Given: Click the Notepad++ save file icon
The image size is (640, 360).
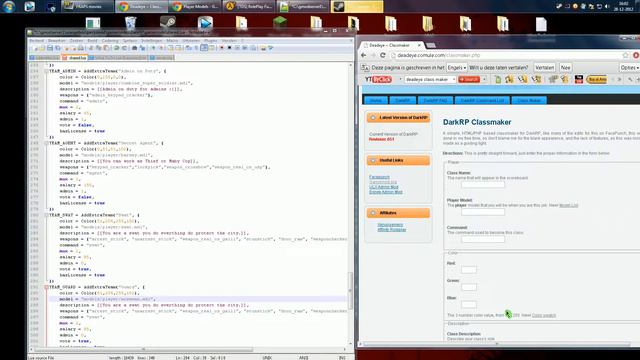Looking at the screenshot, I should pyautogui.click(x=50, y=48).
